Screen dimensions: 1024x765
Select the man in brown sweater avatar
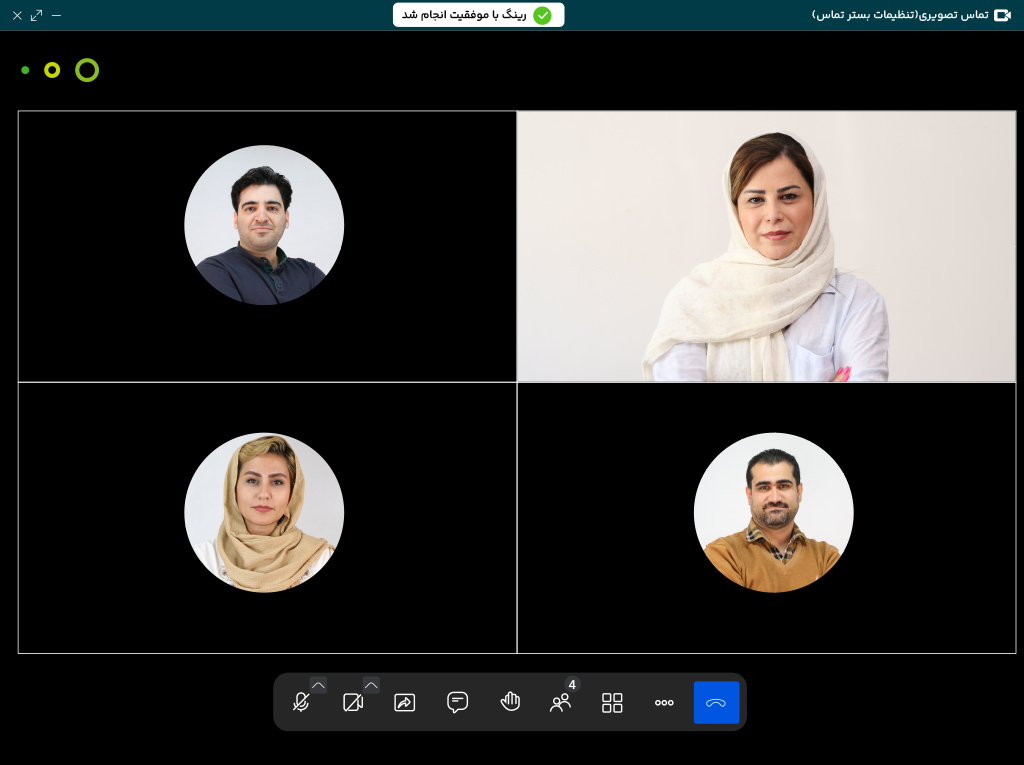[773, 513]
